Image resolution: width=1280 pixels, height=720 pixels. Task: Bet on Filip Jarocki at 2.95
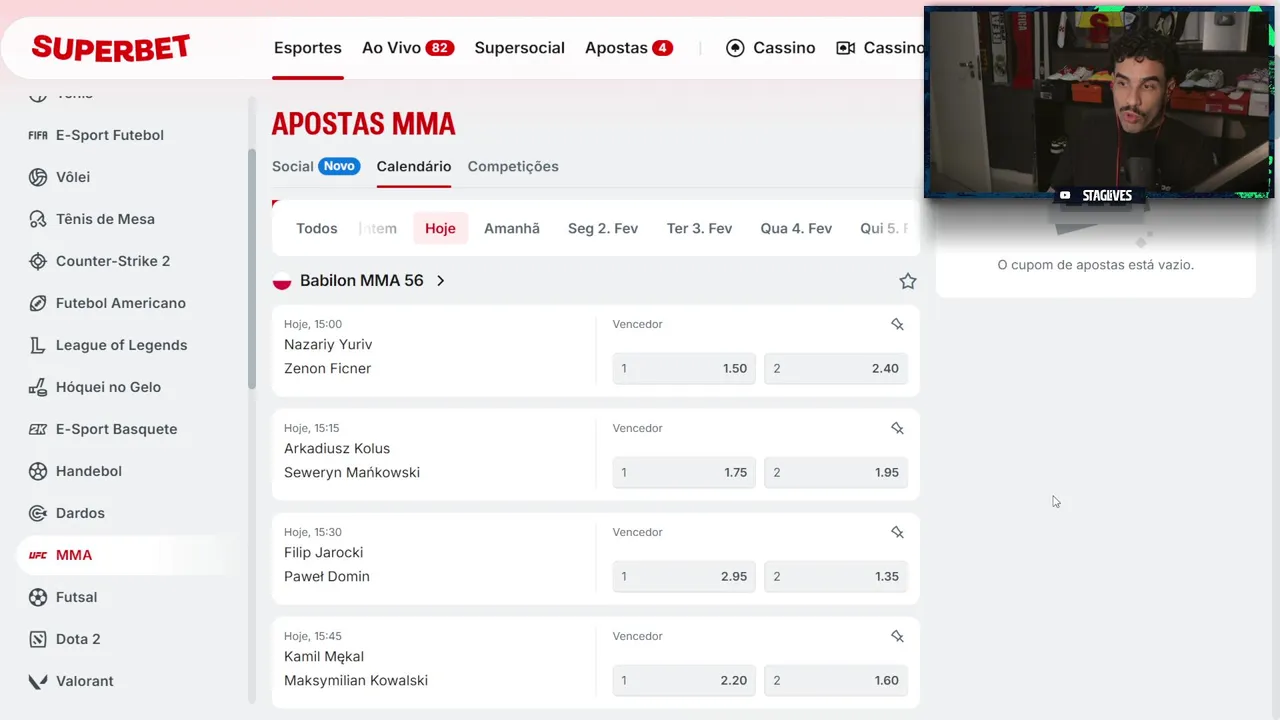(684, 576)
